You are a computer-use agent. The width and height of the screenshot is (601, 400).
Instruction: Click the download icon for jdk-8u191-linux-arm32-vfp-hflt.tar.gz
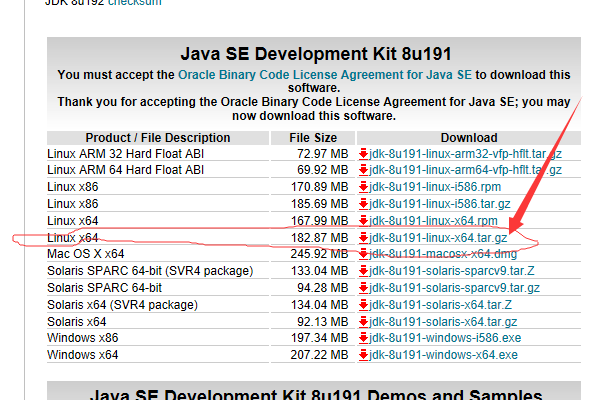click(x=363, y=154)
